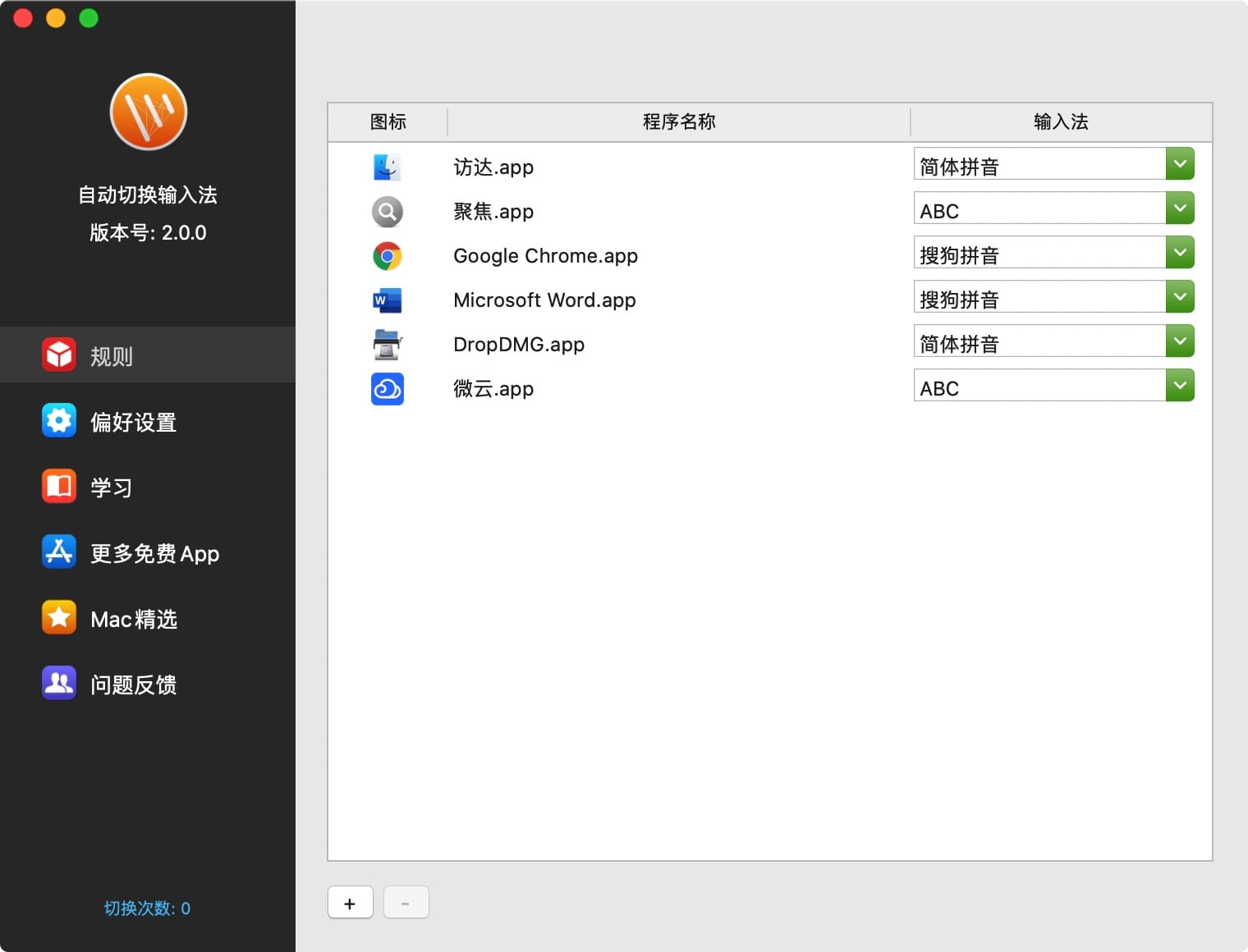Click the 输入法 column header
This screenshot has height=952, width=1248.
coord(1061,122)
